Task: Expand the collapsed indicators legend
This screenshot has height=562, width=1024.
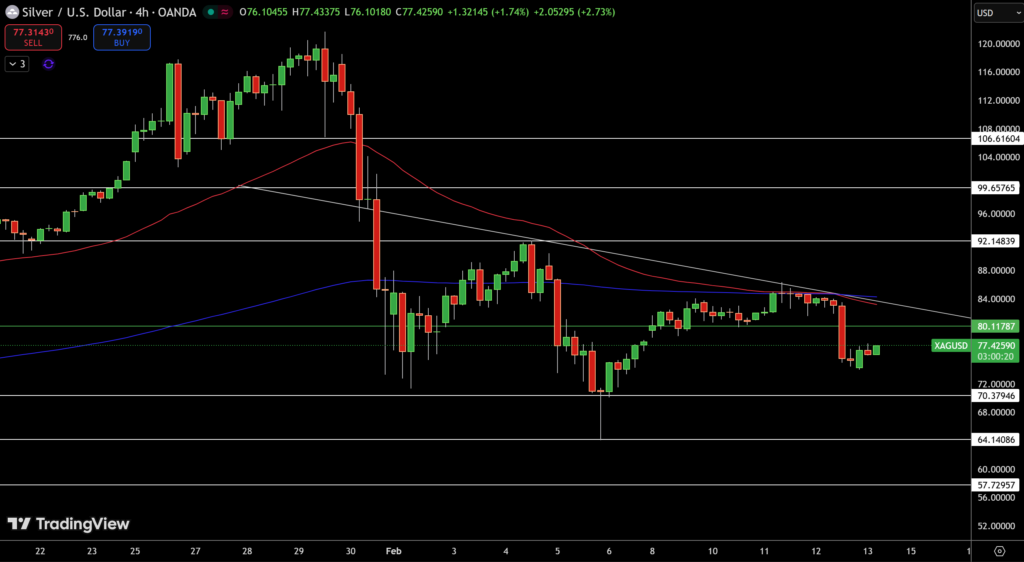Action: (x=17, y=64)
